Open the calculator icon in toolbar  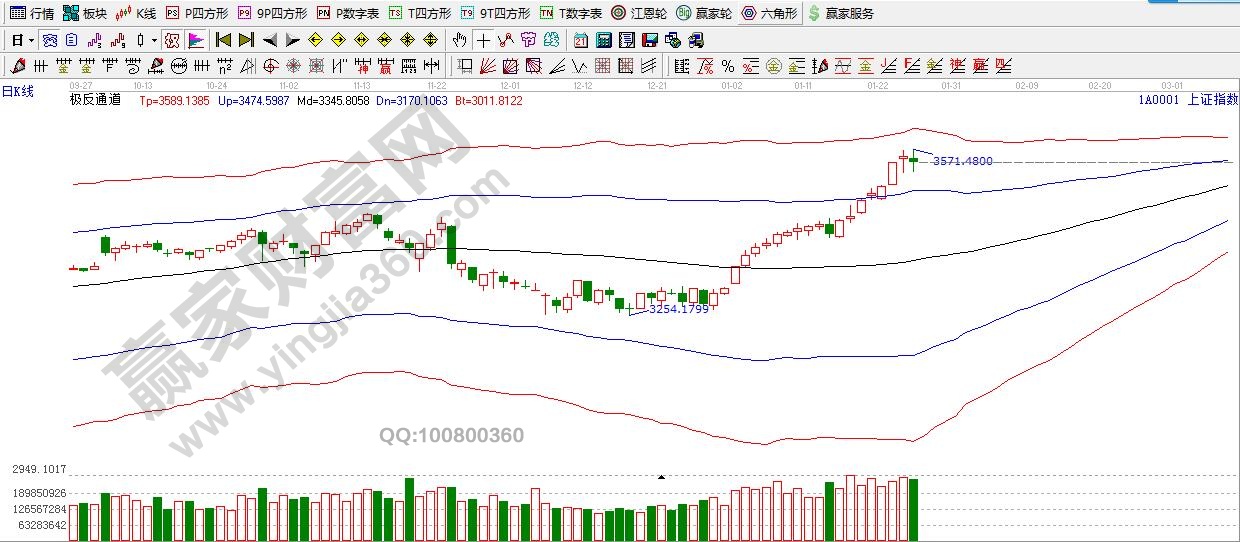(603, 41)
